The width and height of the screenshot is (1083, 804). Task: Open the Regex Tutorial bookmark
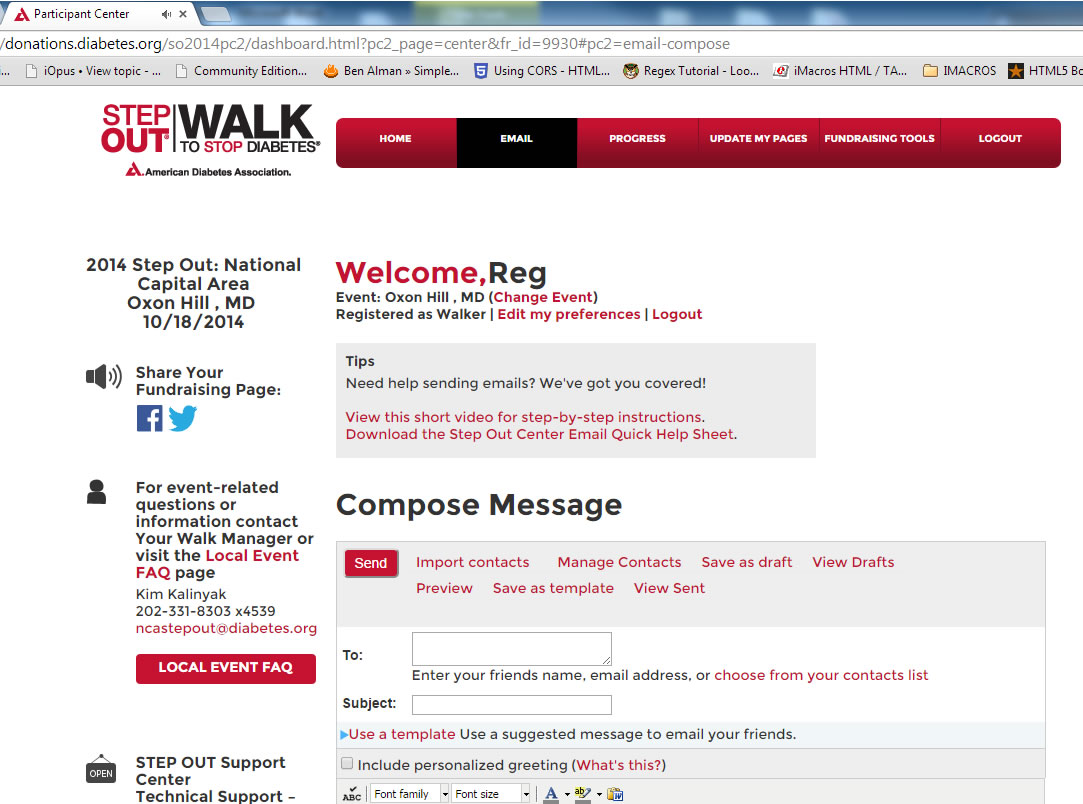[x=691, y=70]
